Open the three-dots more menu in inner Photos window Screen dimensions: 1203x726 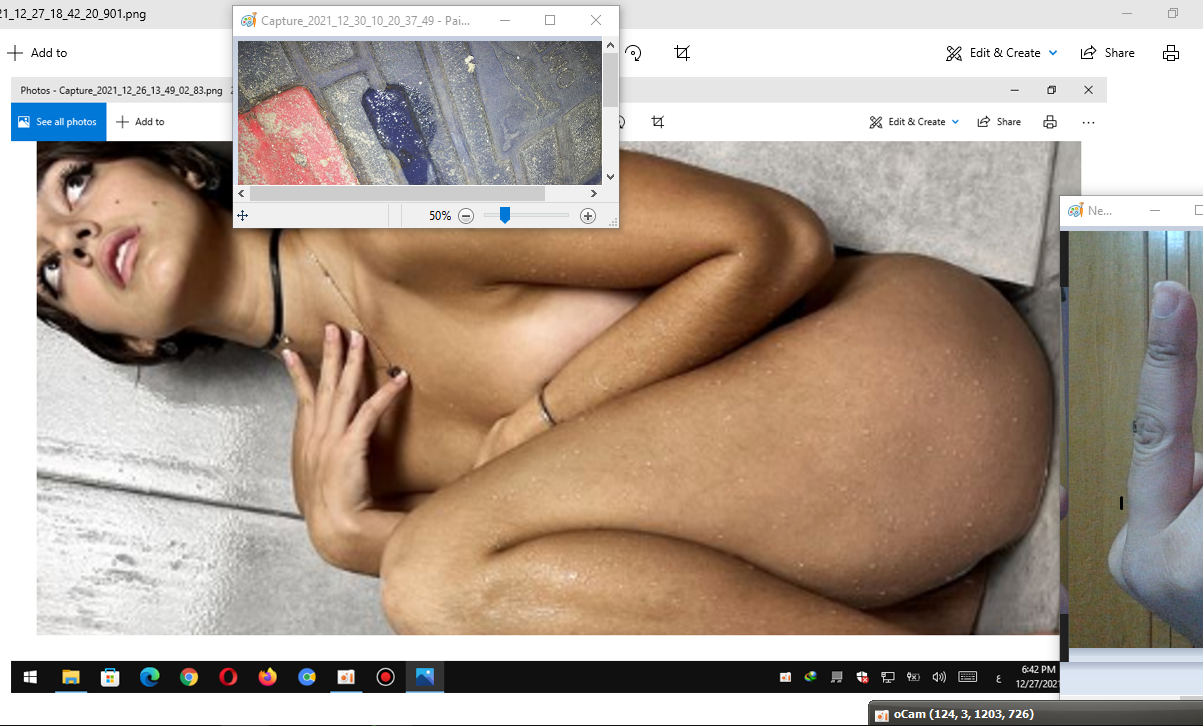(1088, 122)
